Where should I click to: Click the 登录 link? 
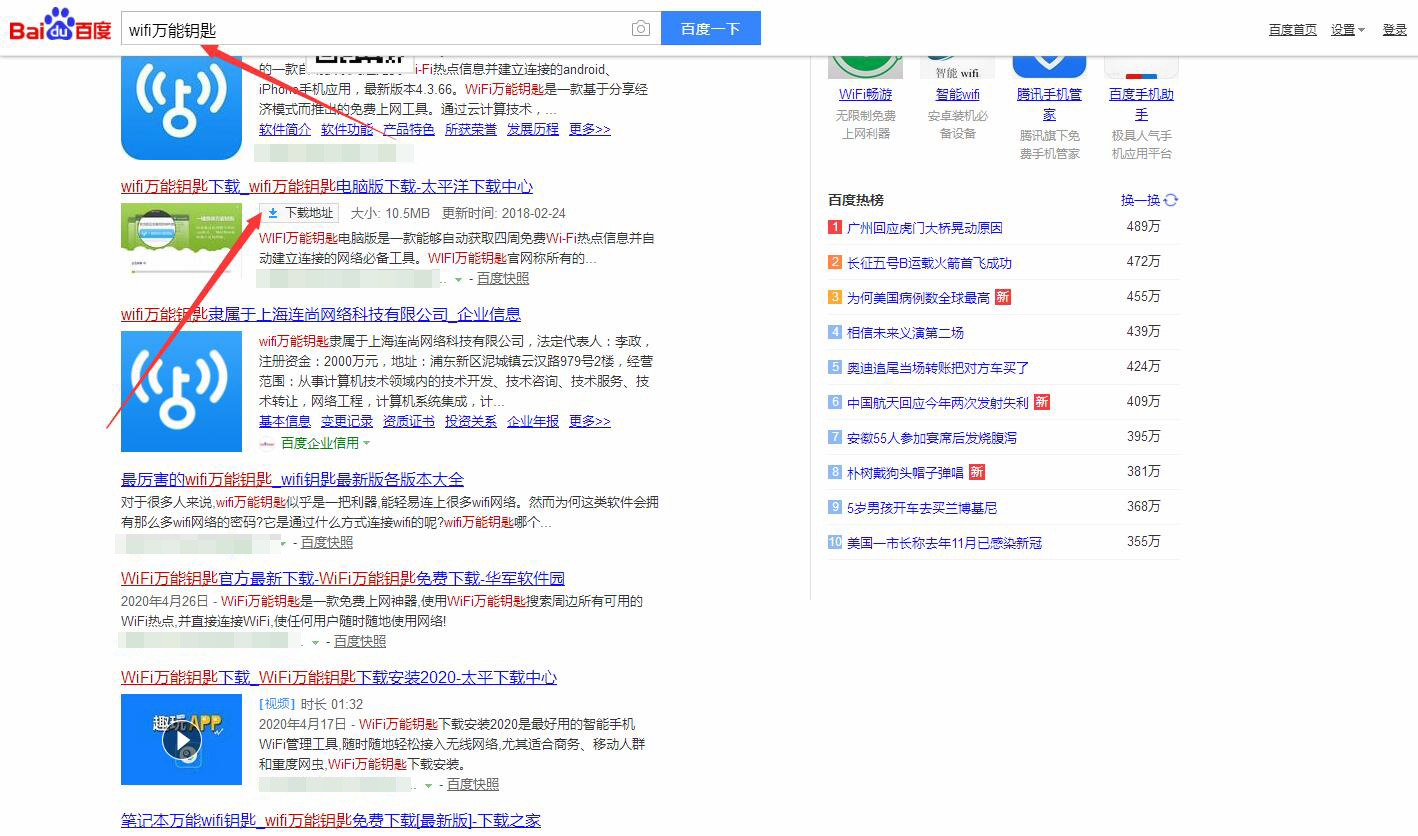click(1394, 30)
